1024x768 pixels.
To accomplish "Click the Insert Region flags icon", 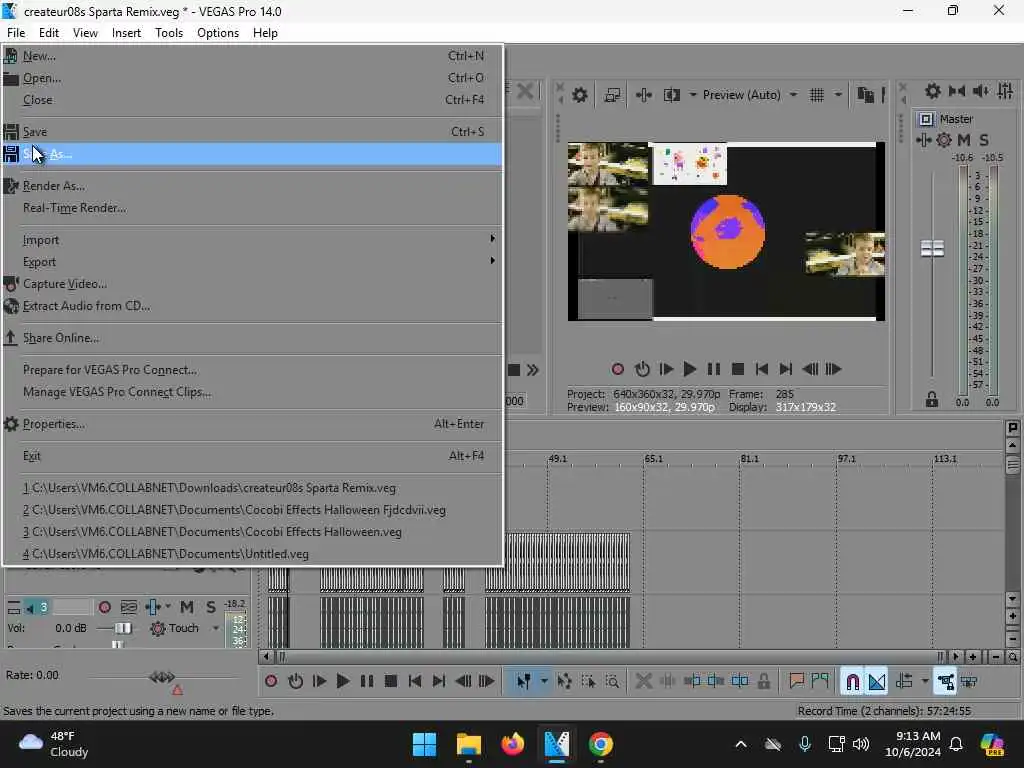I will [x=820, y=681].
